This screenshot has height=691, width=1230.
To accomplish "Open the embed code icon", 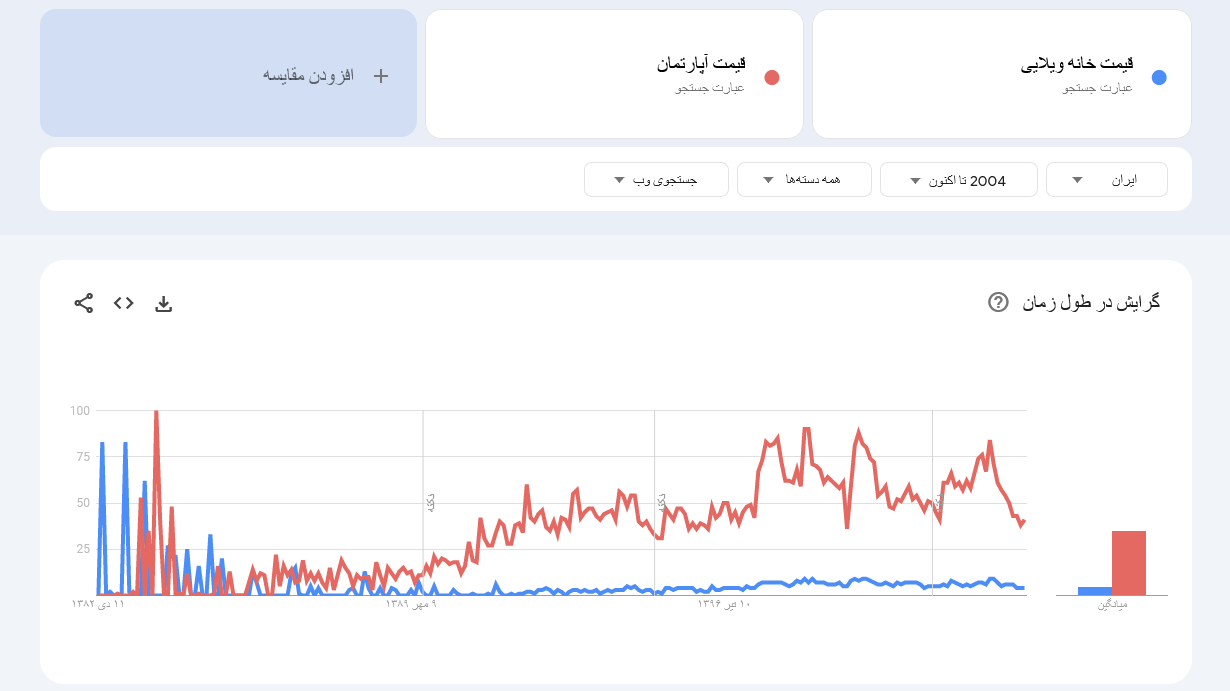I will click(x=124, y=303).
